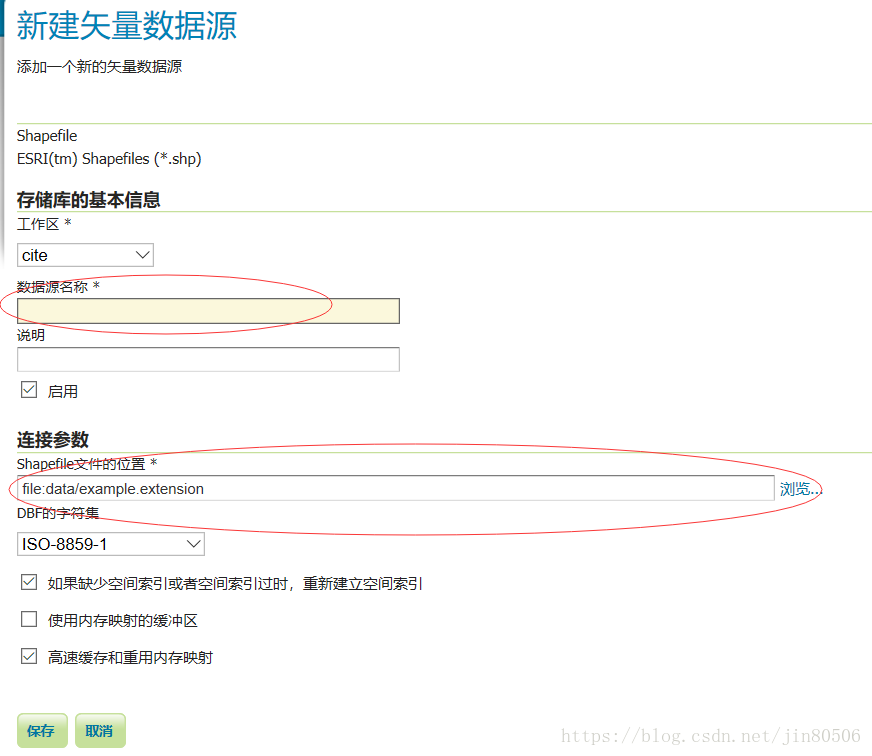Click the 存储库的基本信息 section heading
The height and width of the screenshot is (756, 872).
coord(88,200)
